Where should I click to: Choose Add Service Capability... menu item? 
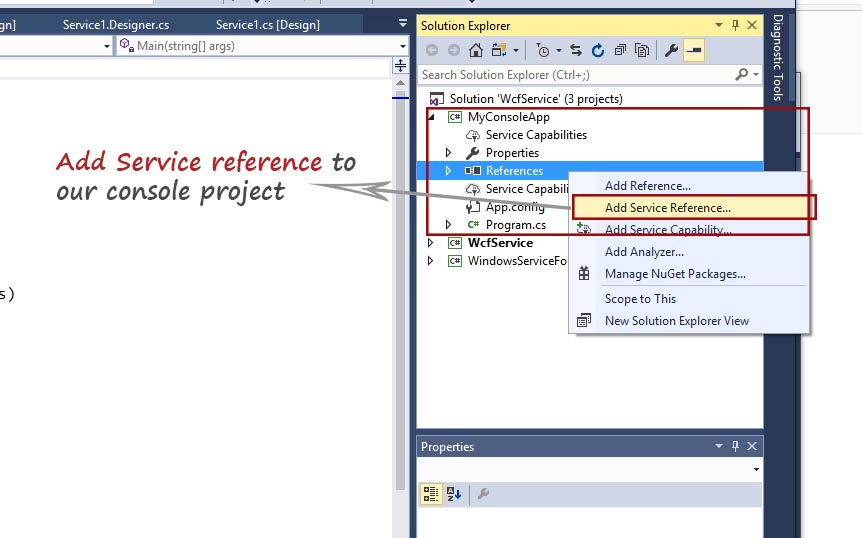689,230
